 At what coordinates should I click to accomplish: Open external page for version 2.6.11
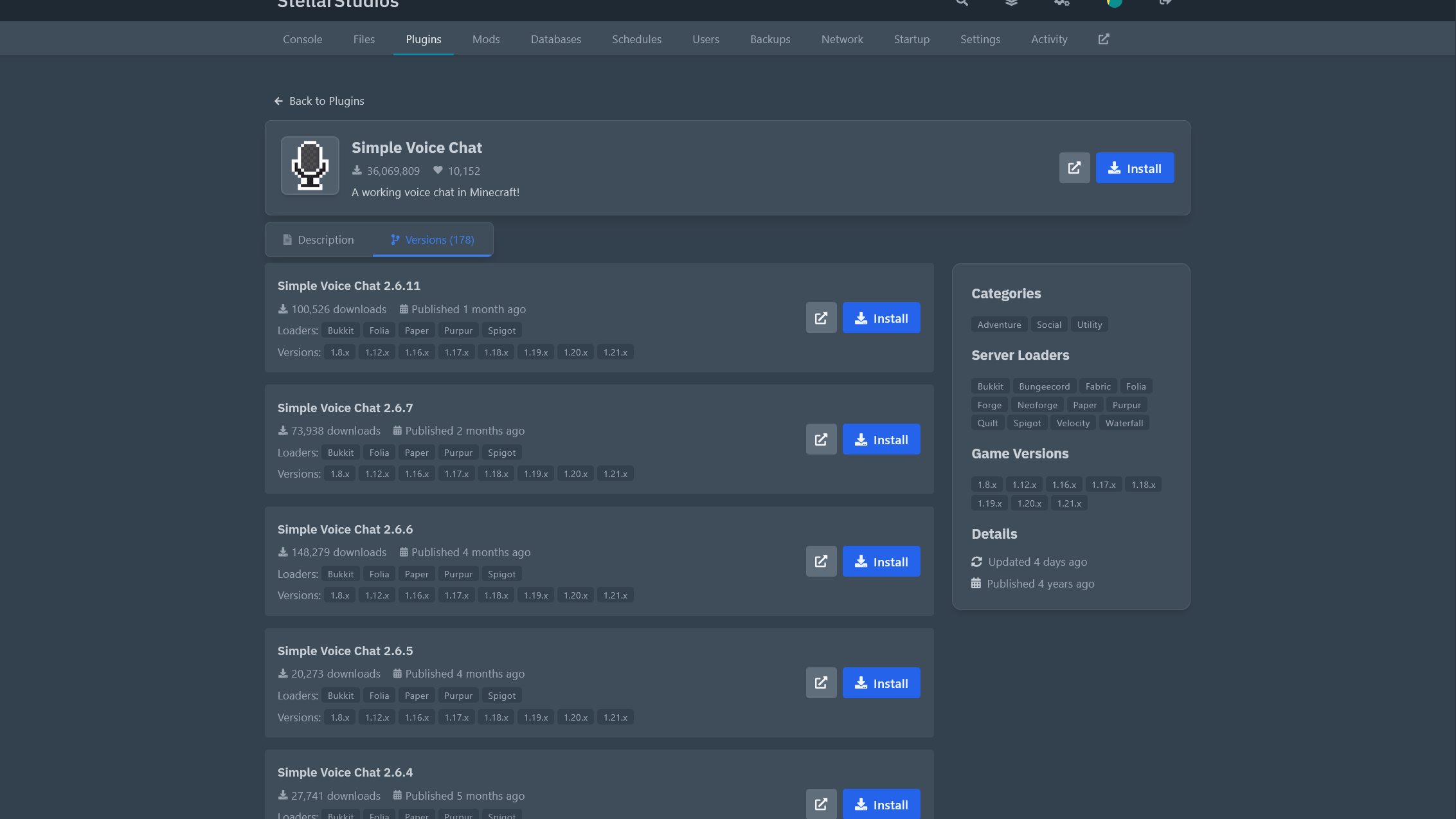[821, 318]
